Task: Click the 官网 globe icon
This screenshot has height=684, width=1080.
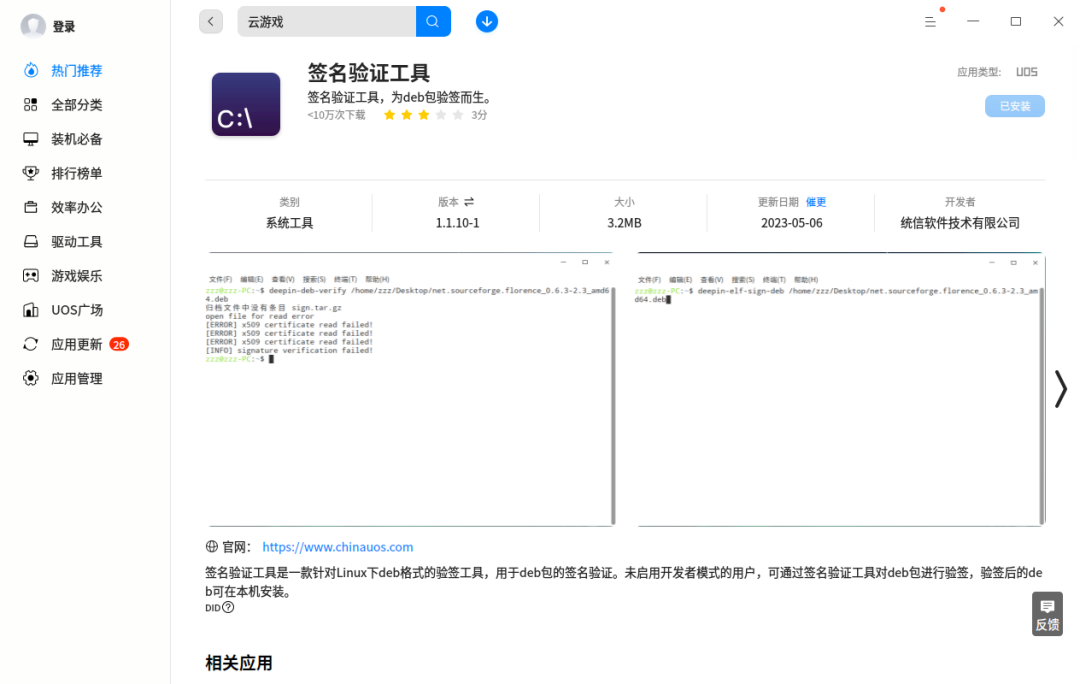Action: (211, 546)
